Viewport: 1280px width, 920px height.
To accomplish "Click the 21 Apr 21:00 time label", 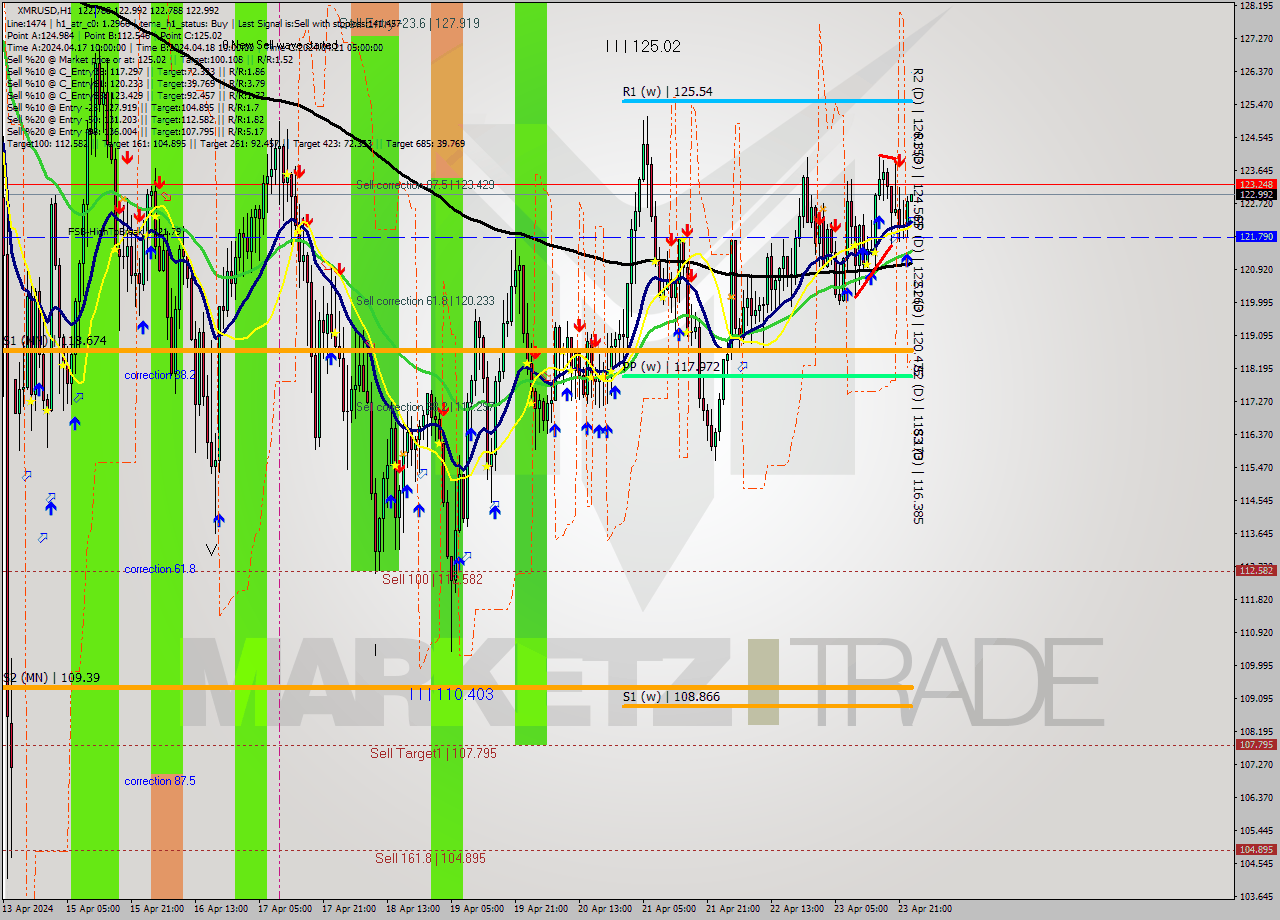I will click(x=733, y=909).
